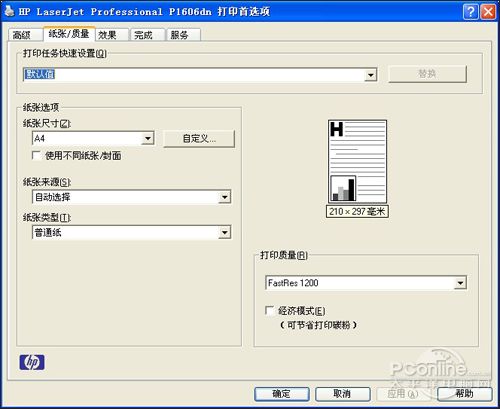Click the HP logo icon
The width and height of the screenshot is (500, 409).
tap(32, 362)
